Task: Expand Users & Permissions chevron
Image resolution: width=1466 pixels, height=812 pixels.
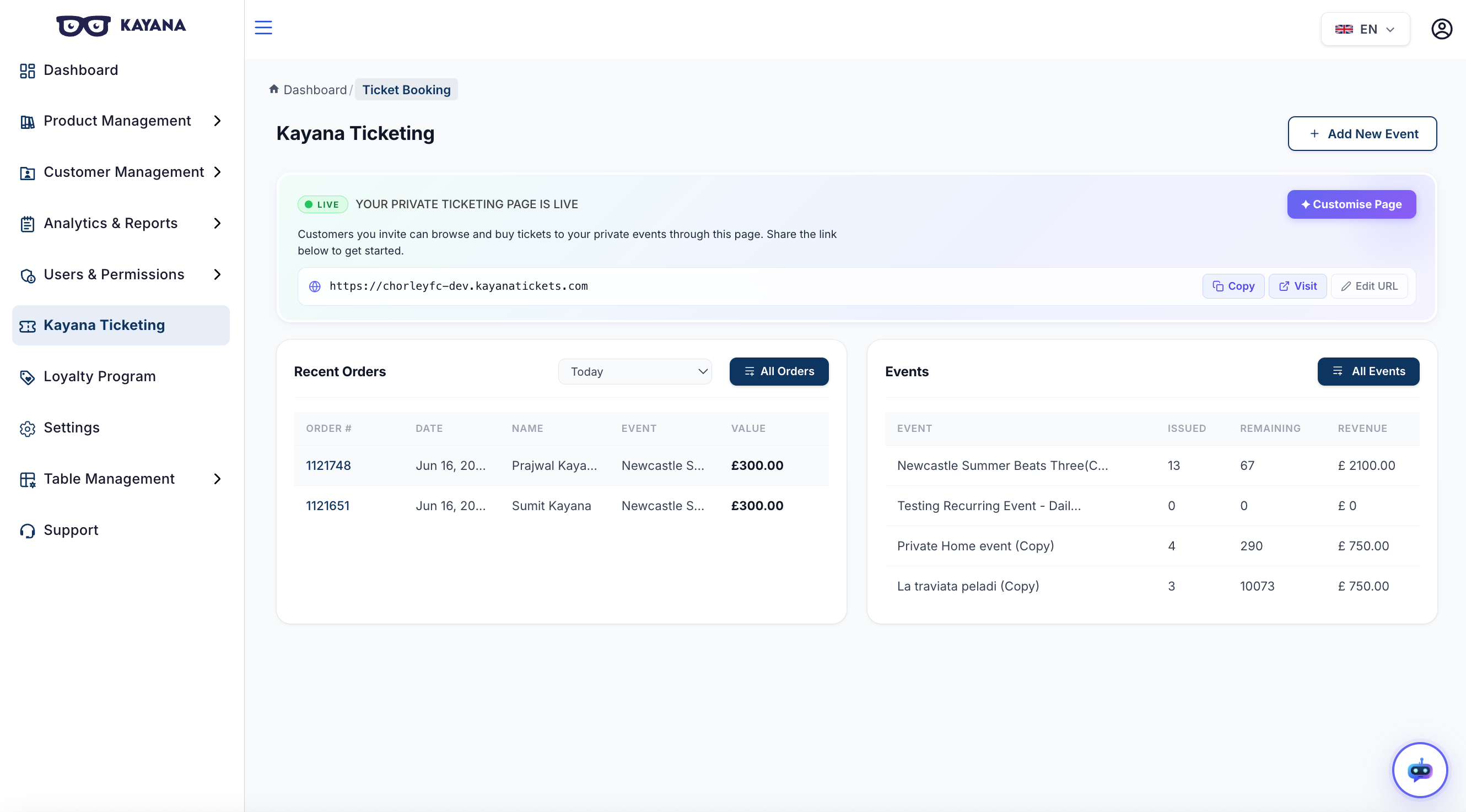Action: [217, 274]
